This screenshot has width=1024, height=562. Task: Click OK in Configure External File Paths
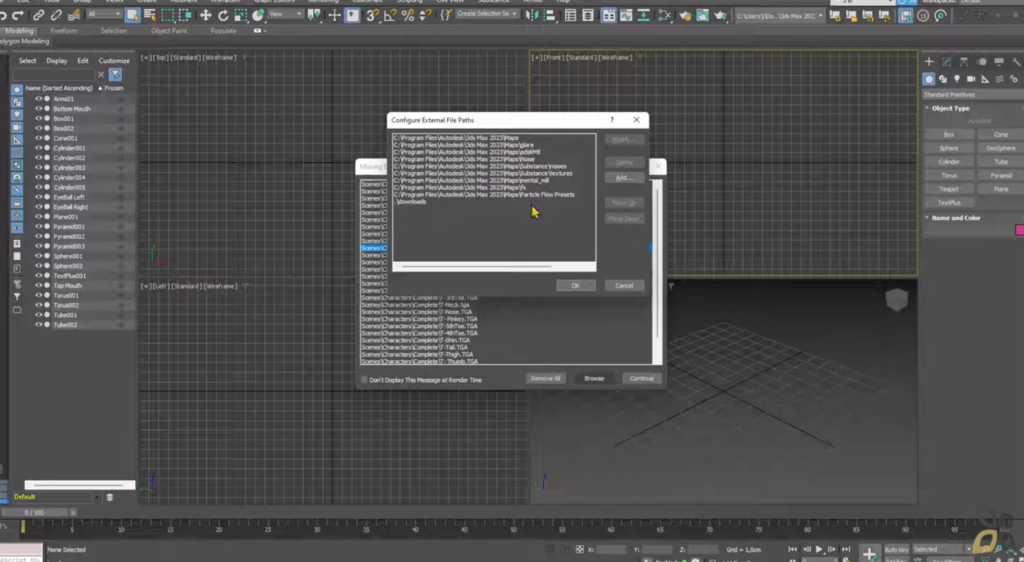575,286
